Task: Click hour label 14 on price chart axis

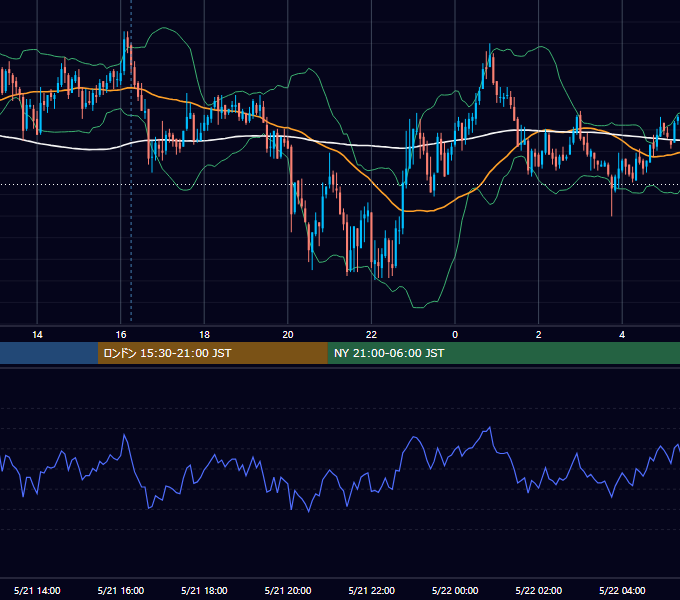Action: coord(37,335)
